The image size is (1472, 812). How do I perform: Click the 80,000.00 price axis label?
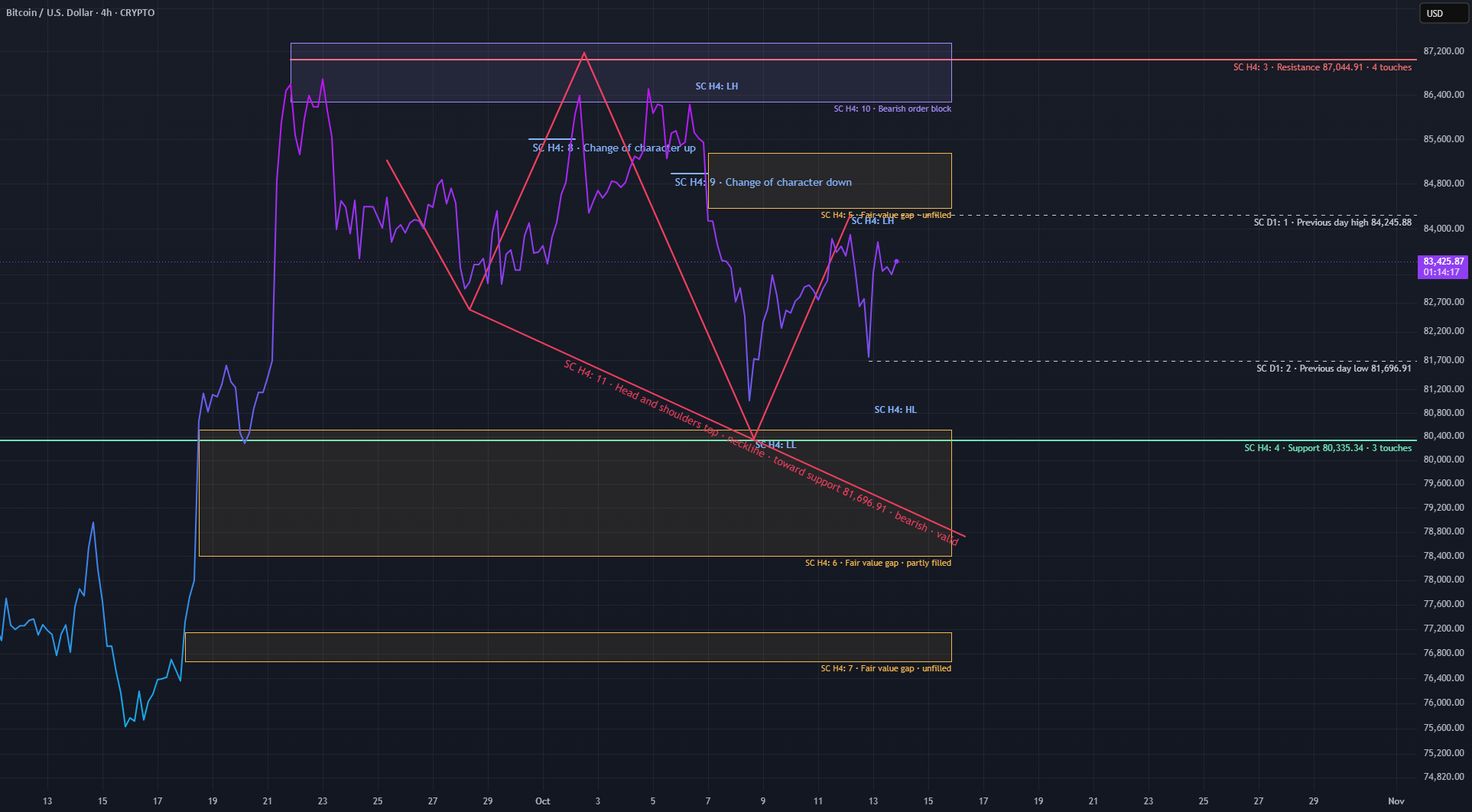click(1444, 460)
